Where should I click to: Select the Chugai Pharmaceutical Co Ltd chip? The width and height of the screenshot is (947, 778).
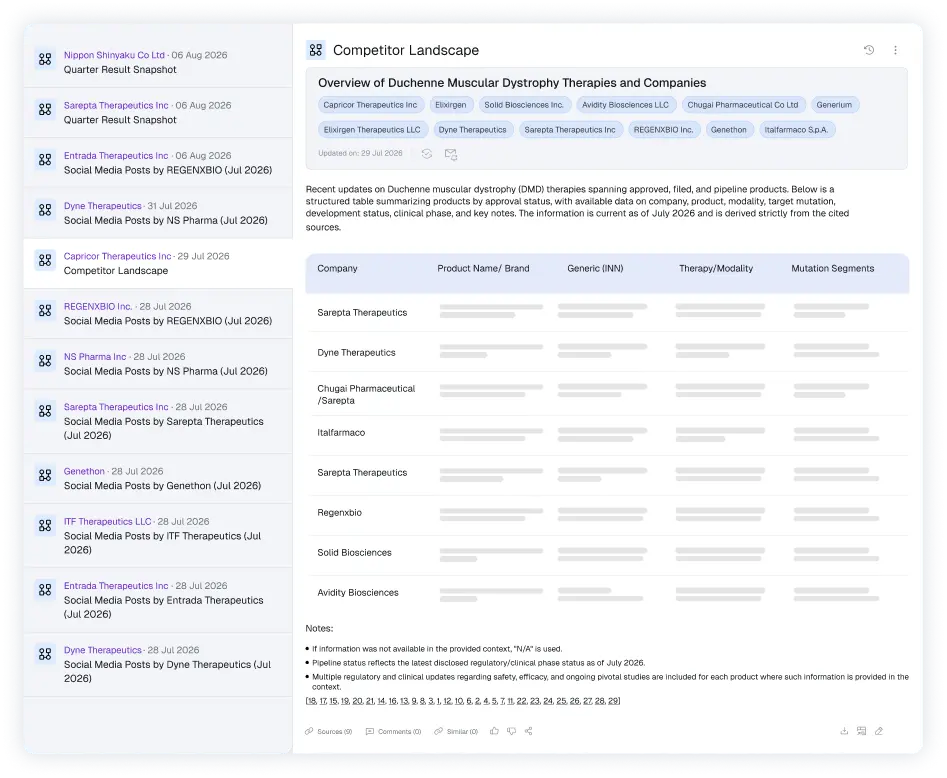coord(742,105)
